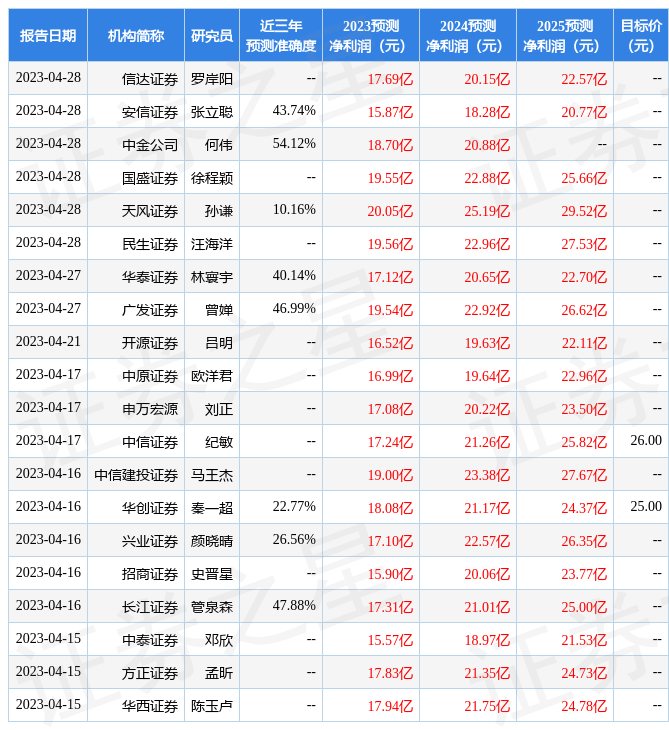Image resolution: width=669 pixels, height=730 pixels.
Task: Click the 2024预测净利润 column header
Action: pos(468,35)
